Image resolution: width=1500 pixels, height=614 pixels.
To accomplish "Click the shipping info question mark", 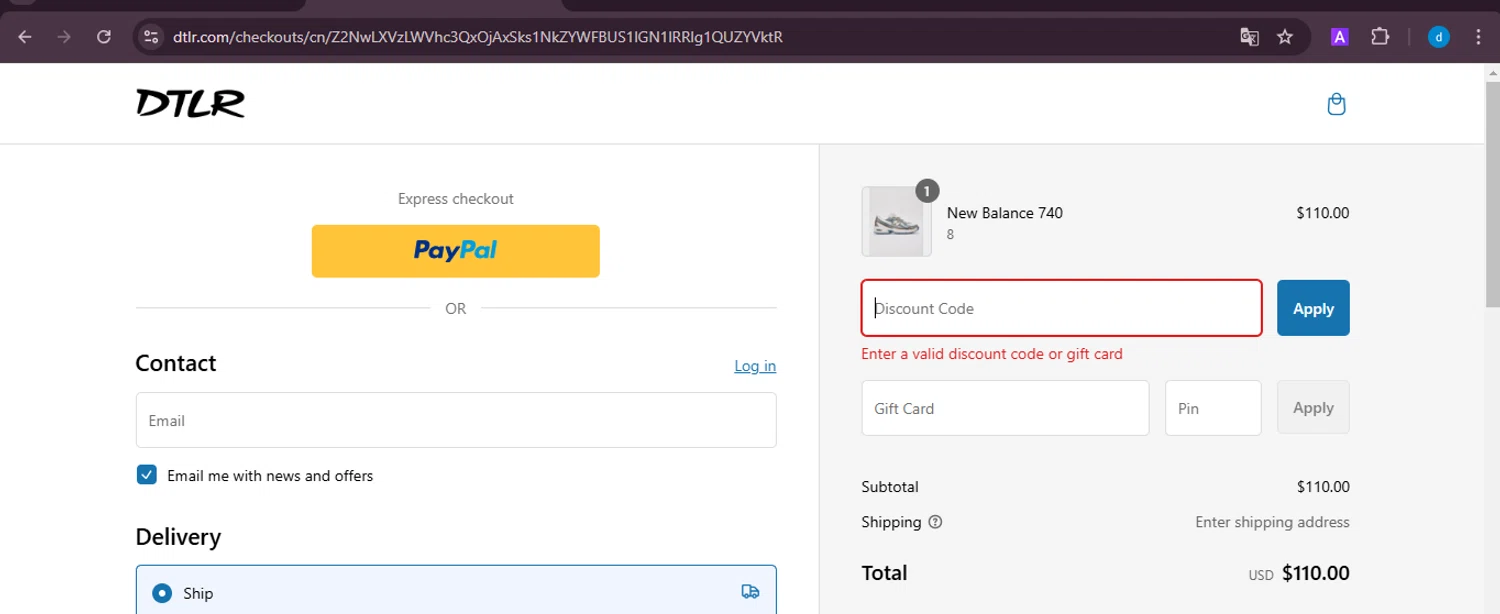I will [935, 522].
